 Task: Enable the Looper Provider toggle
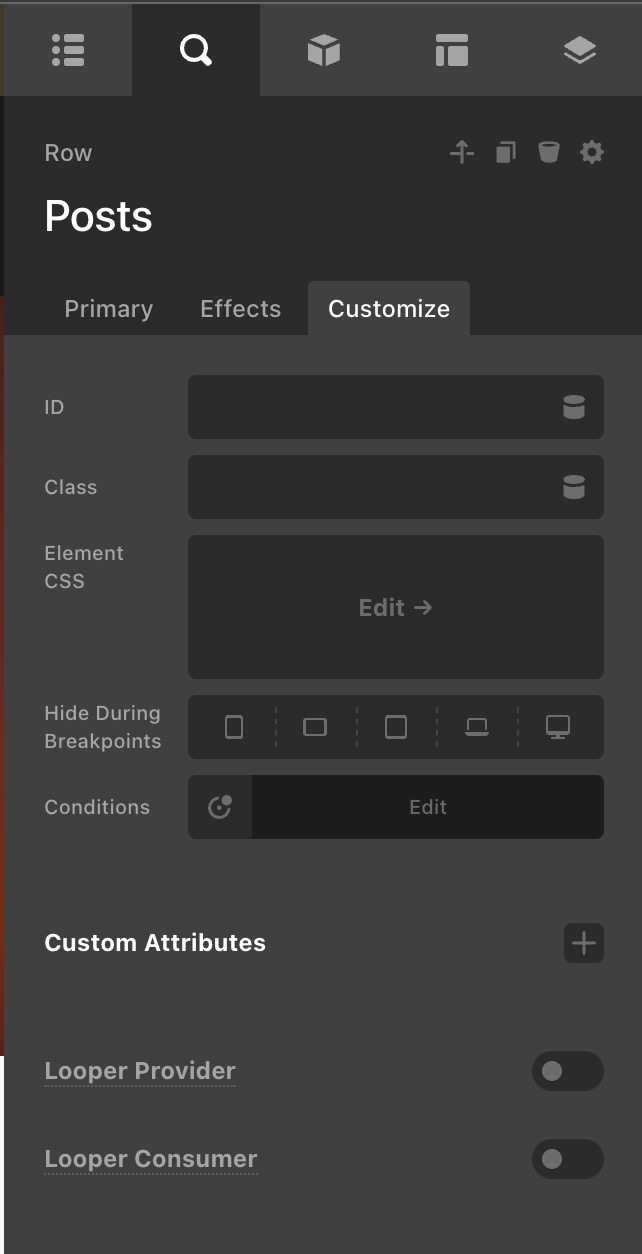(x=567, y=1071)
